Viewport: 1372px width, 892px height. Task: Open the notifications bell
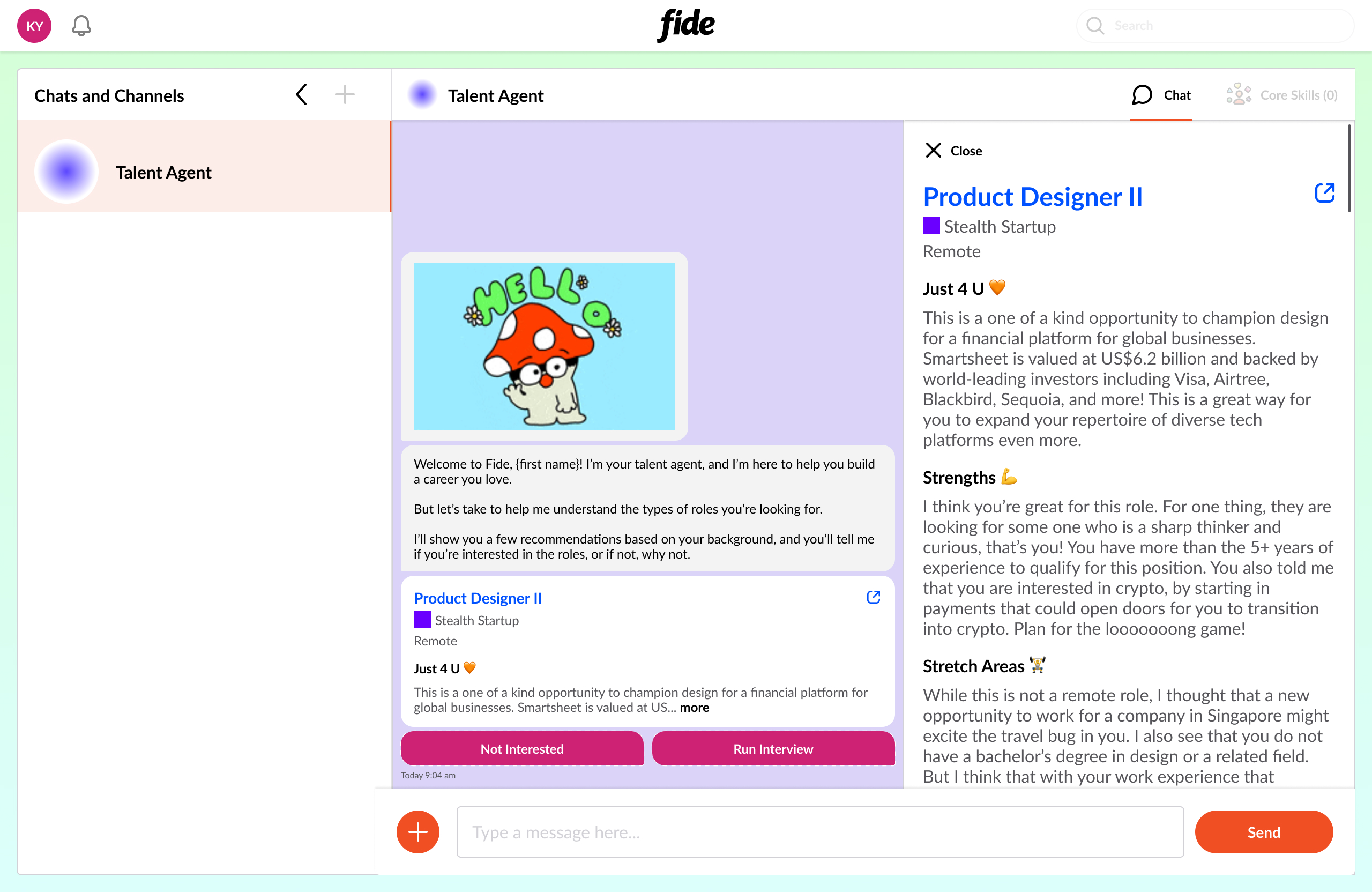point(81,25)
